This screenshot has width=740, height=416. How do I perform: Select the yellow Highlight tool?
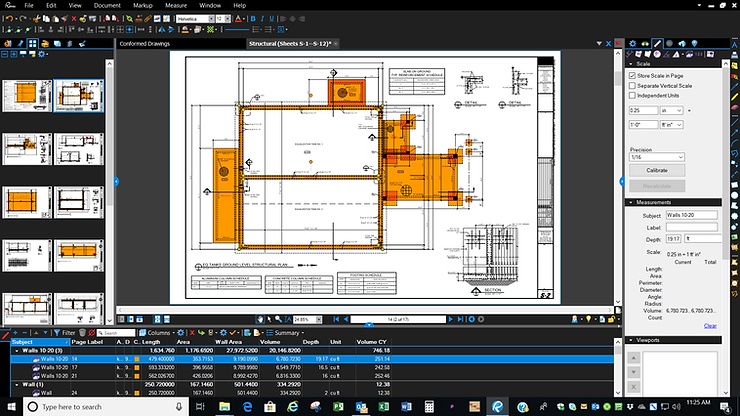pyautogui.click(x=735, y=97)
